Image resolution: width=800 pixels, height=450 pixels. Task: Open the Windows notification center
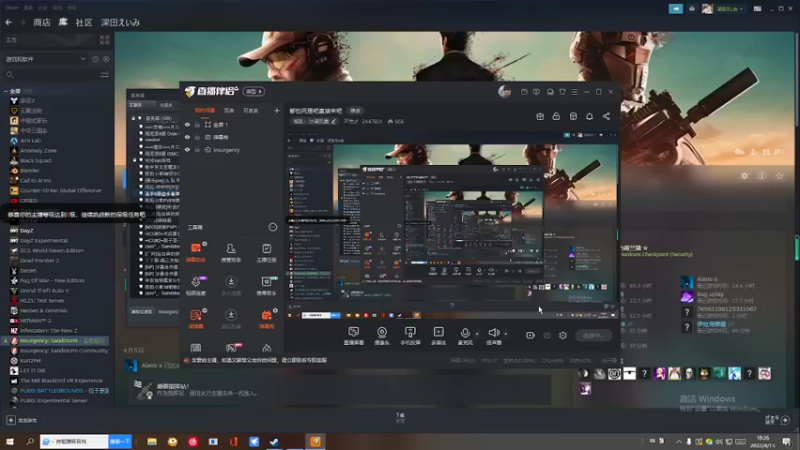(x=786, y=441)
